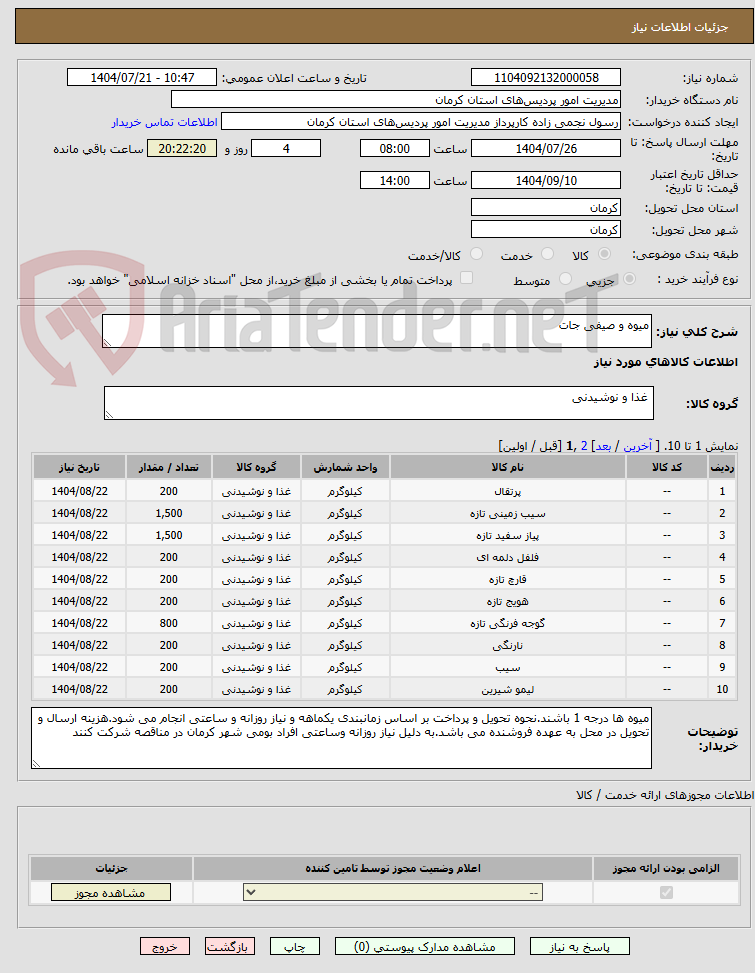The image size is (755, 973).
Task: Click the item name سیب in row 9
Action: [x=507, y=668]
